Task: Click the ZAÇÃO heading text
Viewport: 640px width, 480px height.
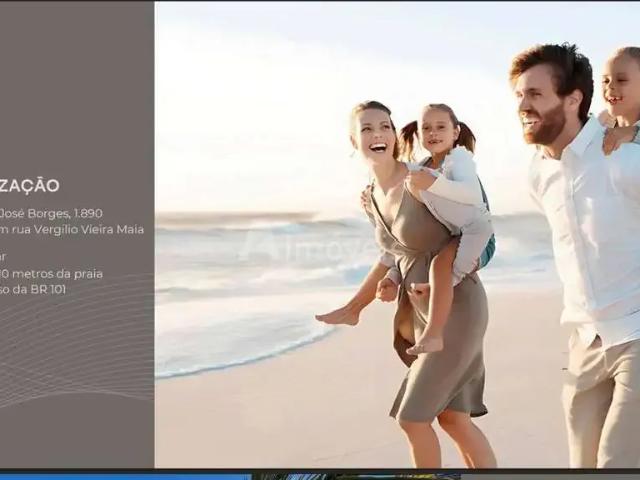Action: (x=30, y=186)
